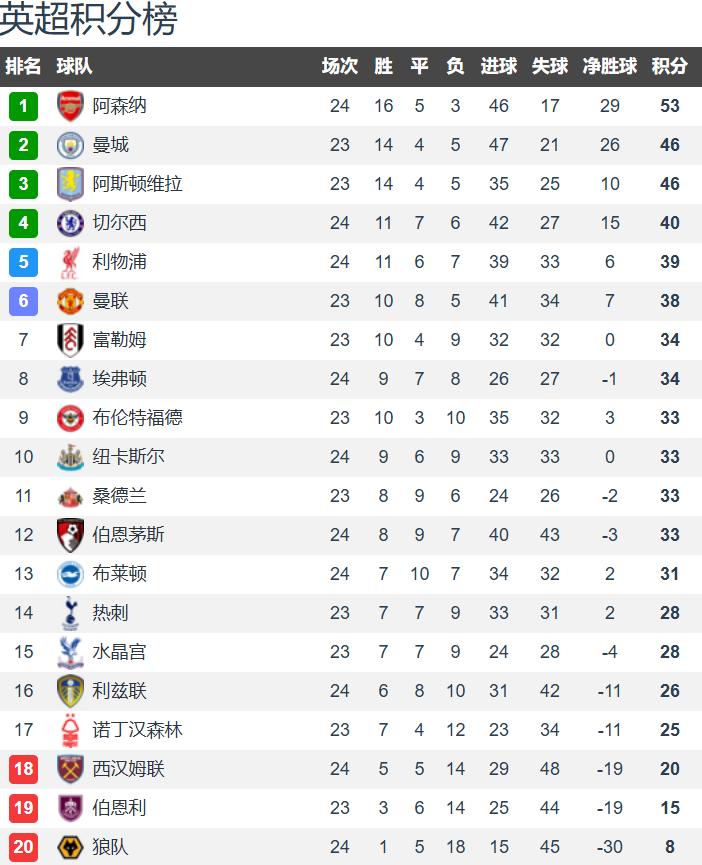Open team link 富勒姆

pos(119,340)
